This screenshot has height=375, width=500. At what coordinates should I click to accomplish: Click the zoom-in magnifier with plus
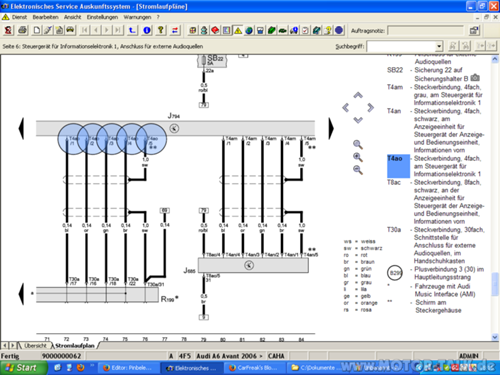(x=358, y=157)
